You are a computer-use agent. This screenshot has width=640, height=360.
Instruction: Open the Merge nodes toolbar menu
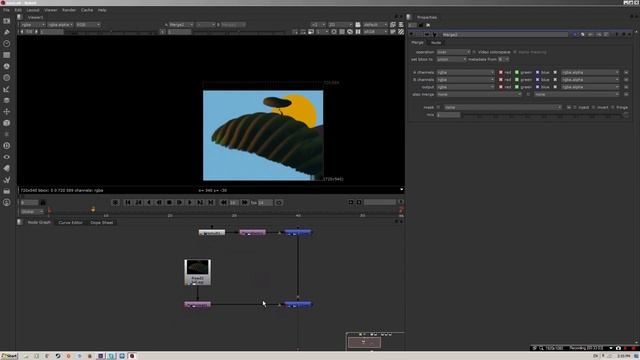pyautogui.click(x=7, y=100)
